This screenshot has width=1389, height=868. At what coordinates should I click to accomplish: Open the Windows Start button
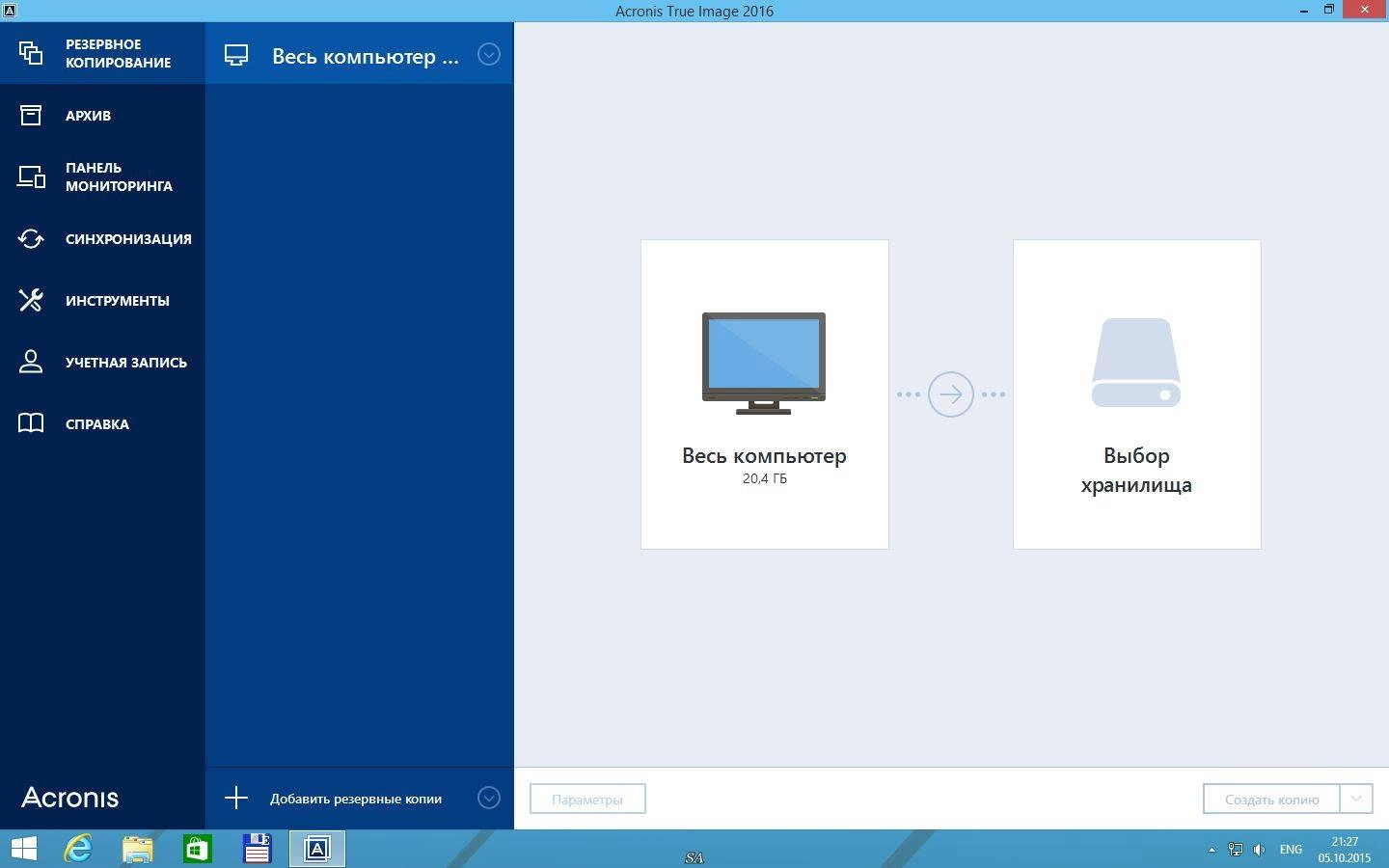[x=23, y=849]
